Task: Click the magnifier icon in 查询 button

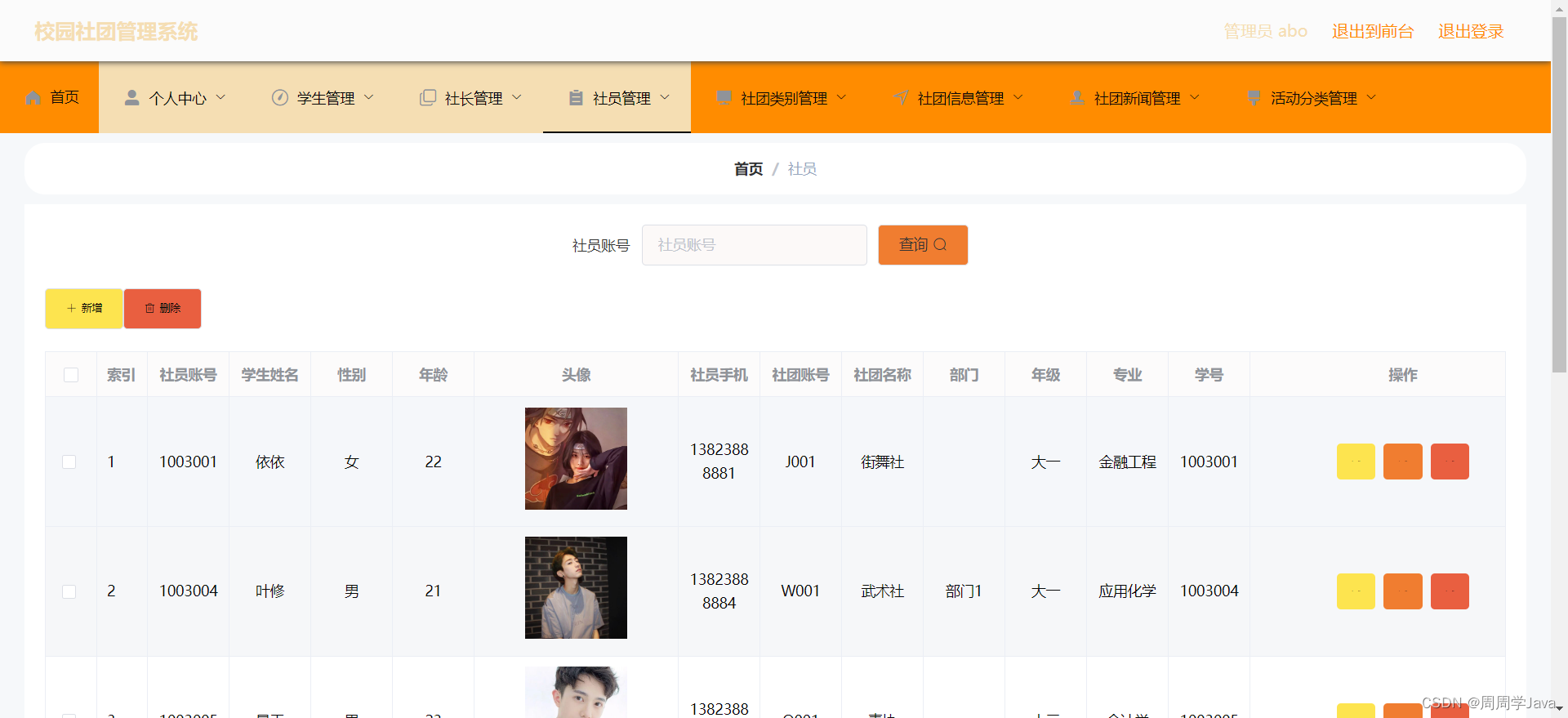Action: (940, 244)
